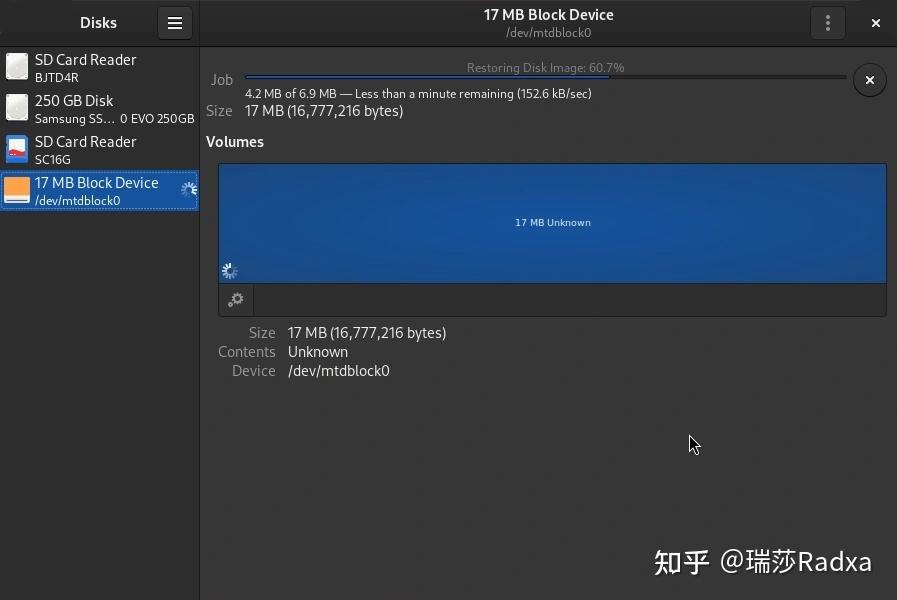
Task: Cancel the Restoring Disk Image job
Action: (x=869, y=80)
